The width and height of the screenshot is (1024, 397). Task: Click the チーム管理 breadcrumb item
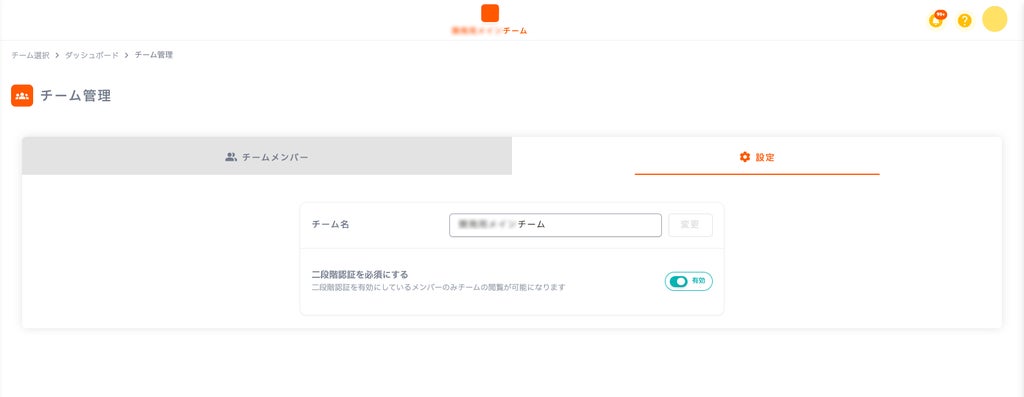pos(153,56)
